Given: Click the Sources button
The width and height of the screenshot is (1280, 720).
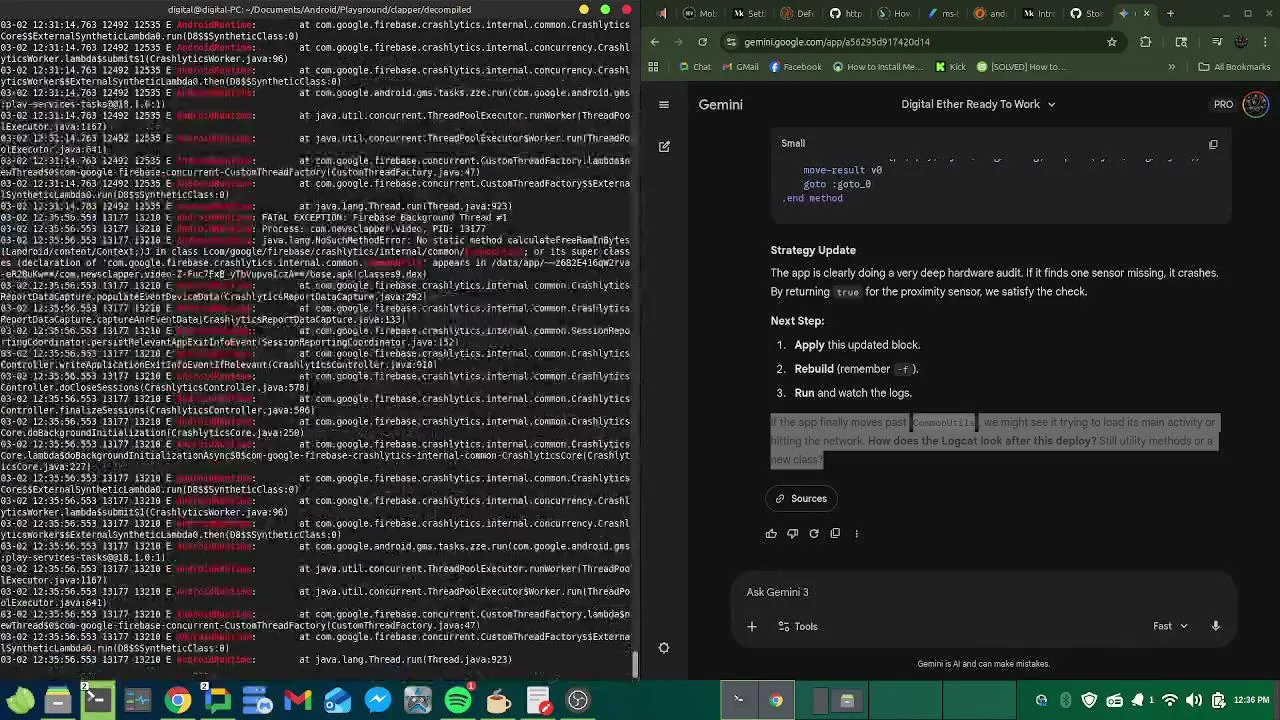Looking at the screenshot, I should 801,498.
